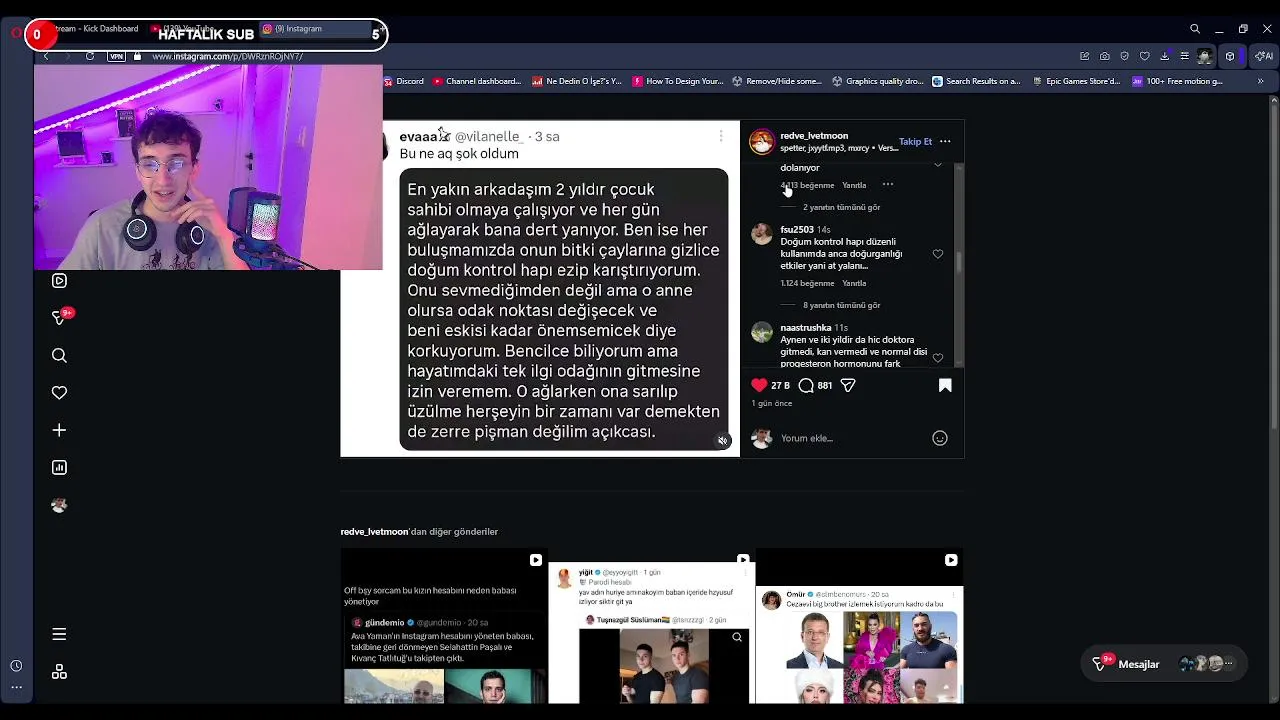
Task: Open profile avatar in Instagram sidebar
Action: (x=59, y=505)
